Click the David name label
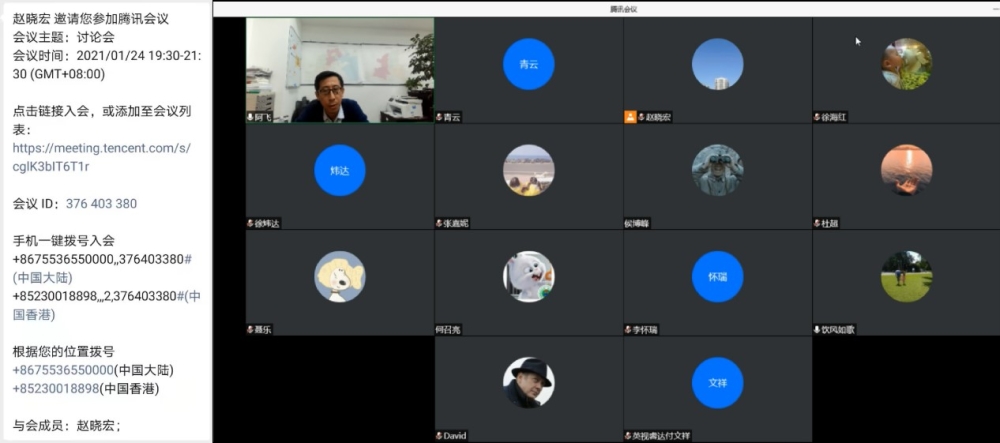The image size is (1000, 443). pyautogui.click(x=455, y=436)
